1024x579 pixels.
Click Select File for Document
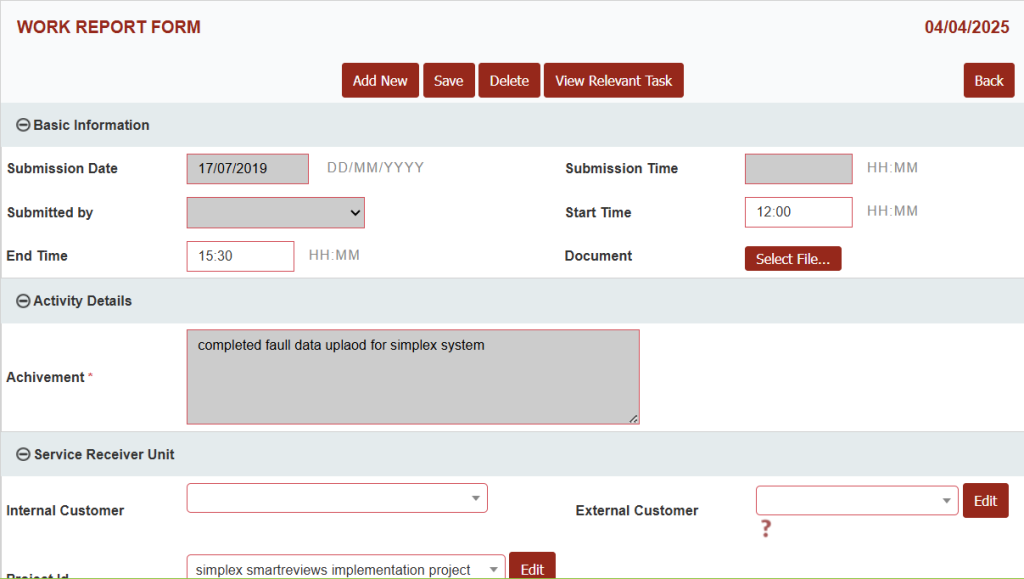pos(793,259)
